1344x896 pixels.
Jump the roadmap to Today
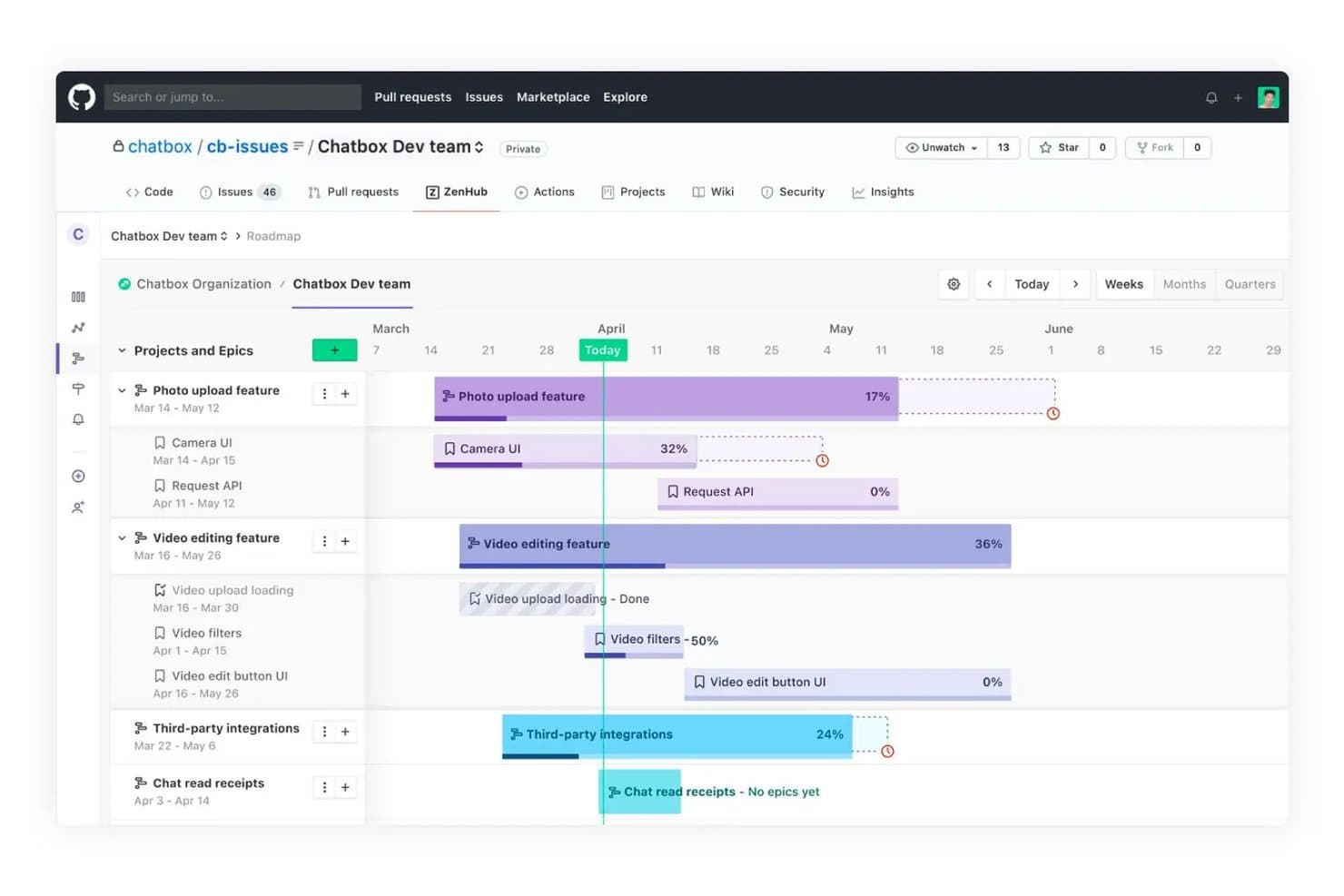tap(1032, 284)
